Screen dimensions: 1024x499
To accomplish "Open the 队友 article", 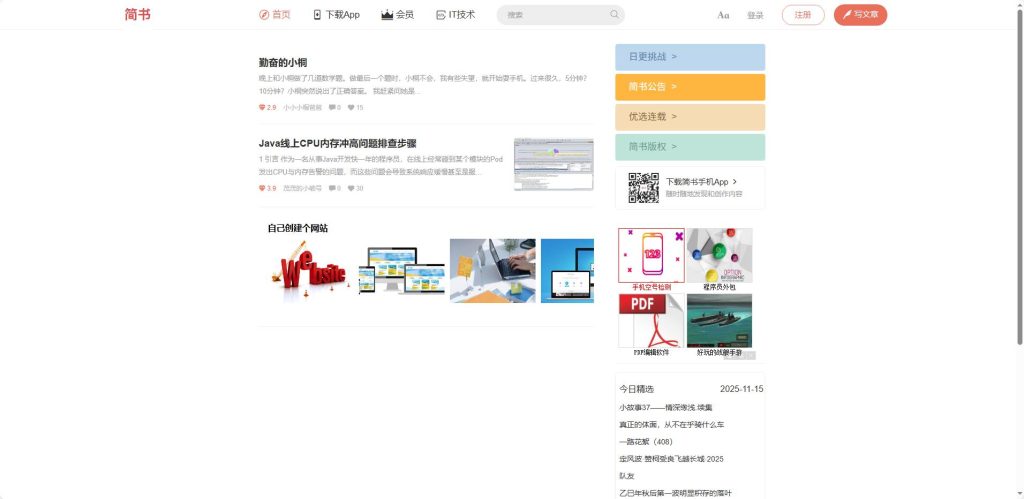I will click(626, 476).
